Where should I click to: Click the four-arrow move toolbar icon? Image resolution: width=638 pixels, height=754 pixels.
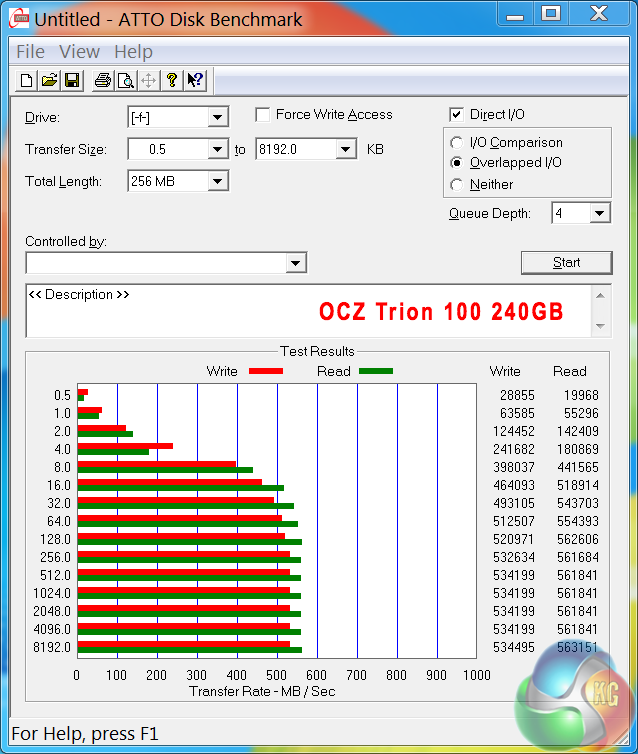click(x=149, y=80)
